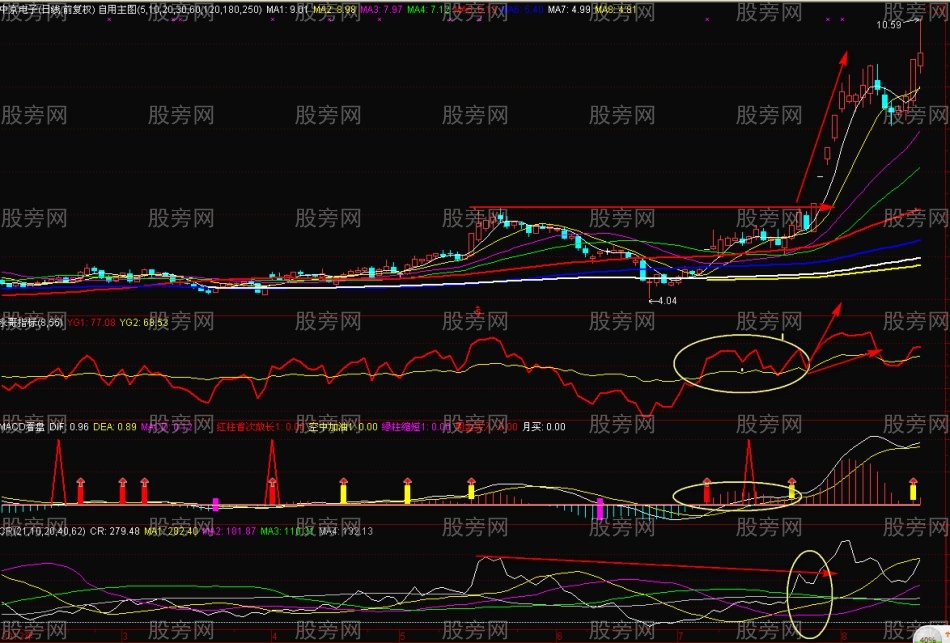Click the magenta MA2: 181.87 value in the CR pane
The image size is (950, 643).
tap(228, 531)
